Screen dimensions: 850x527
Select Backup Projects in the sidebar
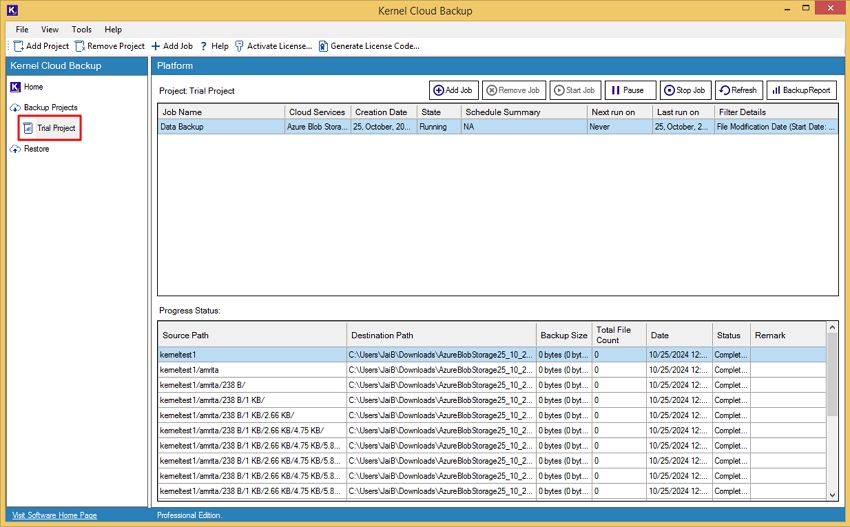(x=50, y=107)
